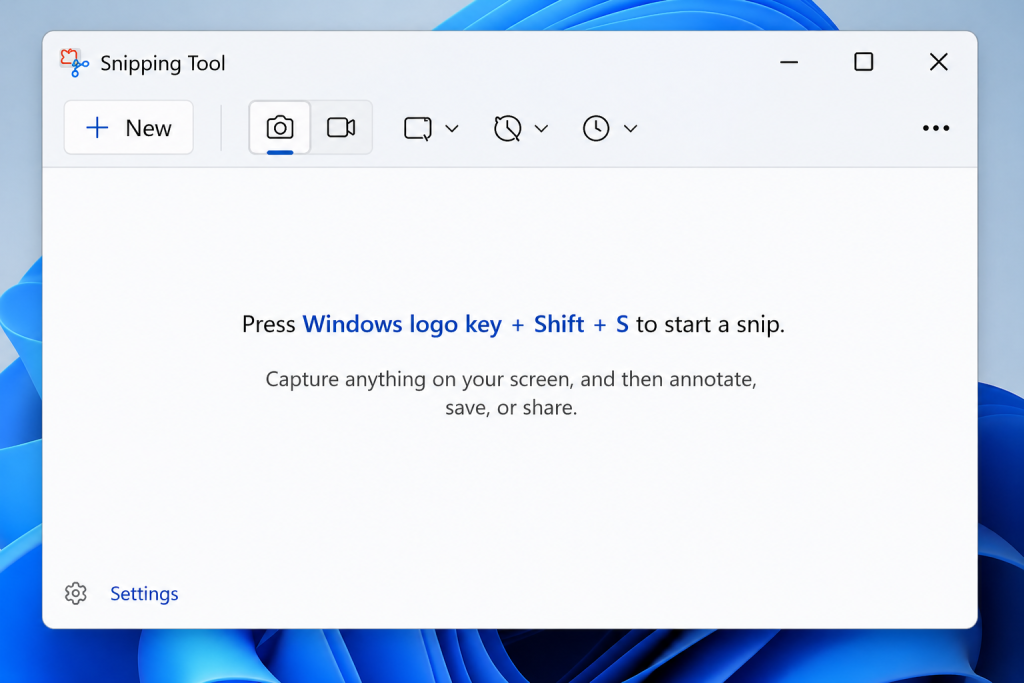Viewport: 1024px width, 683px height.
Task: Click the Settings gear icon
Action: (75, 593)
